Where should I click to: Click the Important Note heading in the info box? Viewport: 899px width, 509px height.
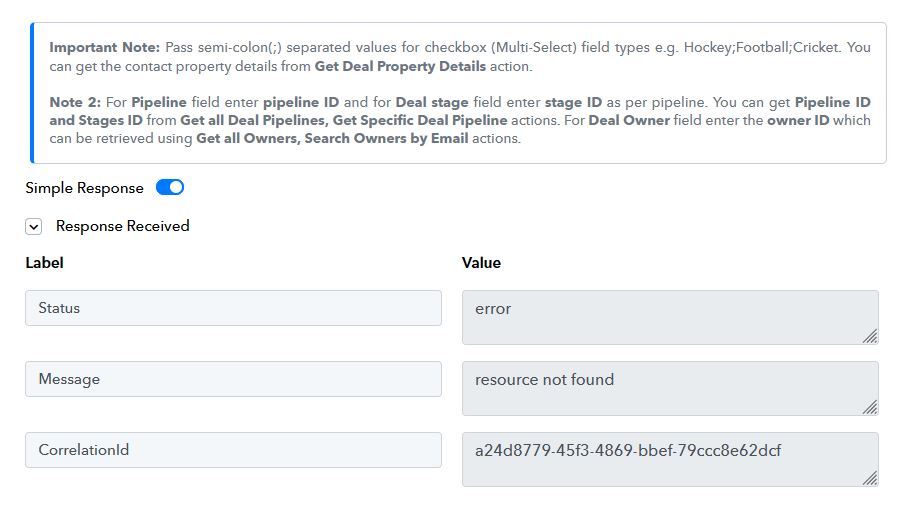pyautogui.click(x=104, y=48)
